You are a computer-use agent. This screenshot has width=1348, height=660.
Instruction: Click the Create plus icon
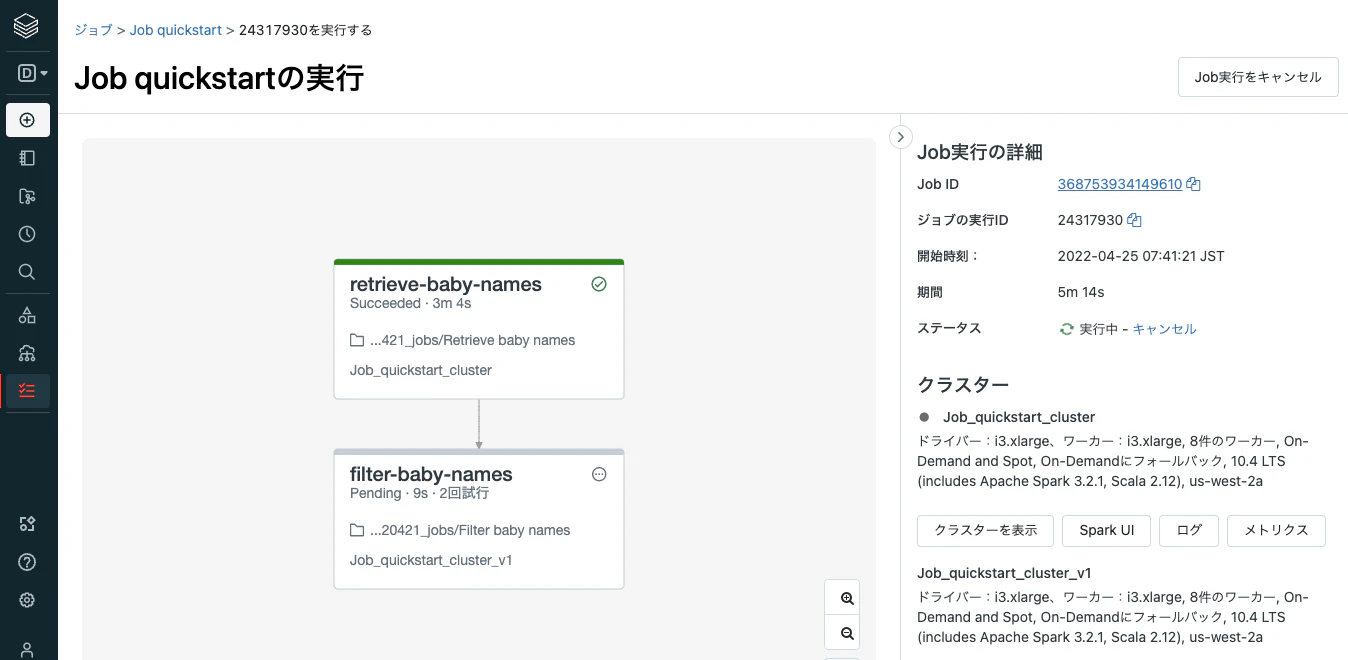27,120
